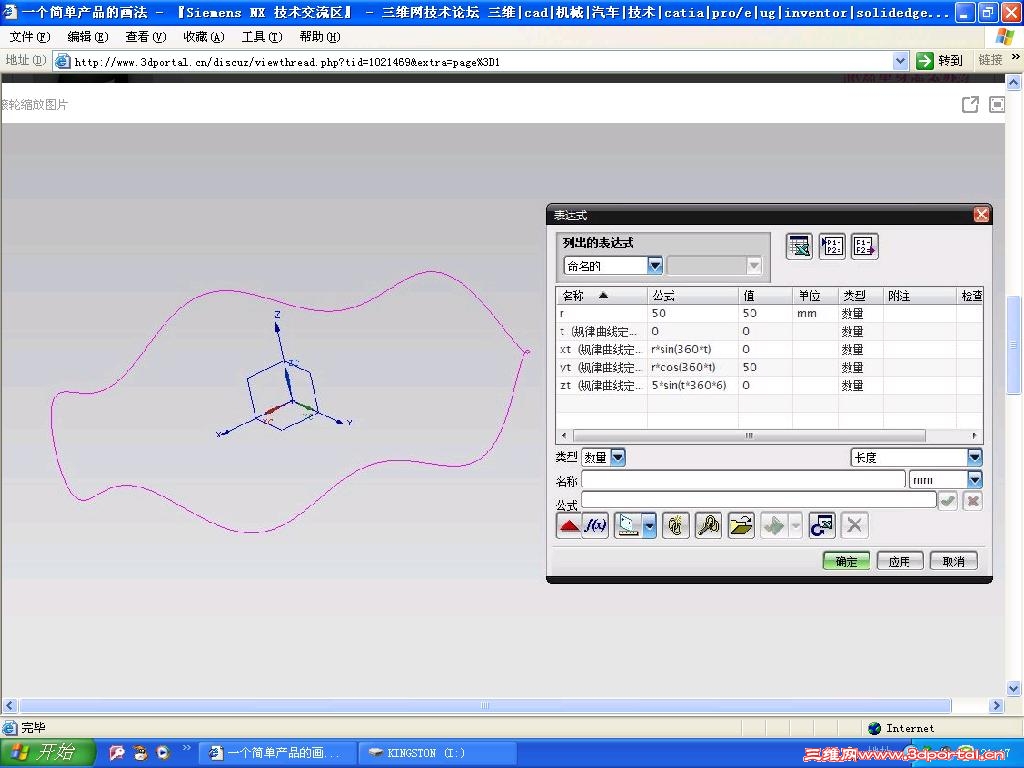Click the 值 column header
The height and width of the screenshot is (768, 1024).
[x=765, y=296]
